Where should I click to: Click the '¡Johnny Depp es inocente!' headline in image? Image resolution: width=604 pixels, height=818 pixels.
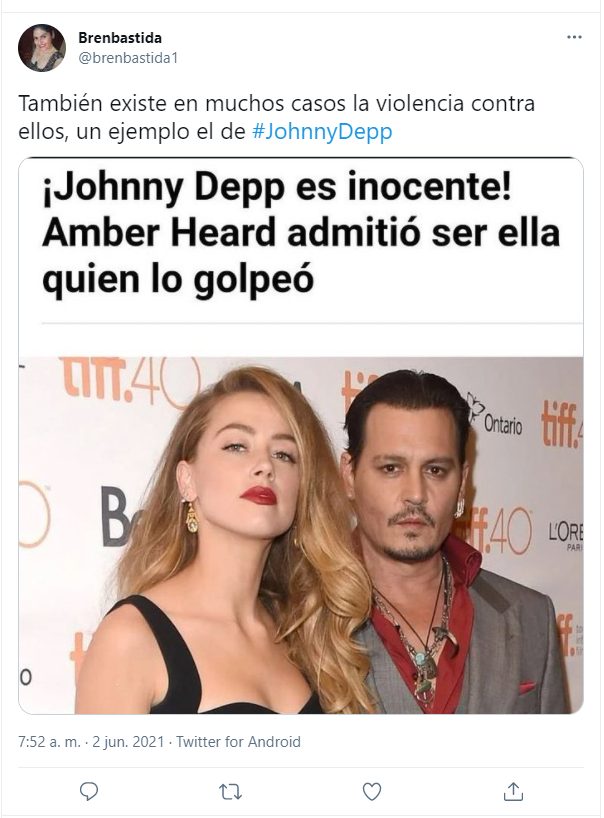pos(276,187)
